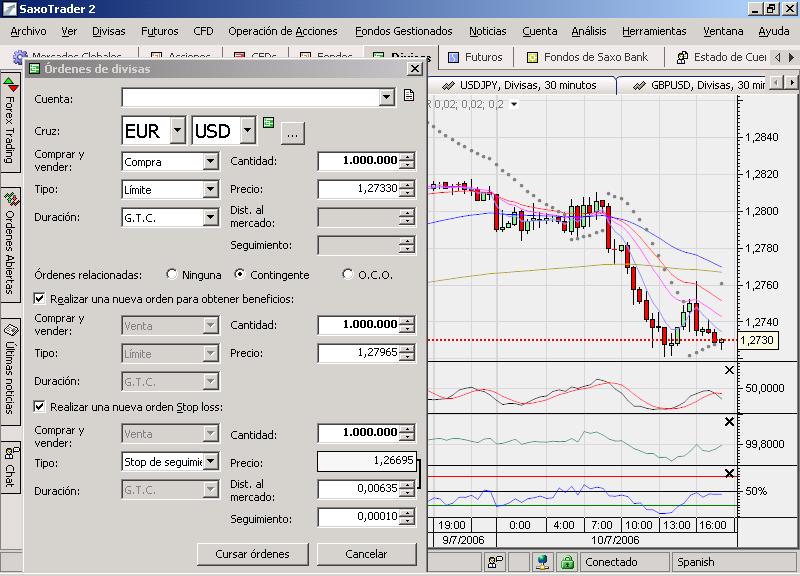The height and width of the screenshot is (576, 800).
Task: Select GBPUSD chart tab
Action: pos(698,85)
